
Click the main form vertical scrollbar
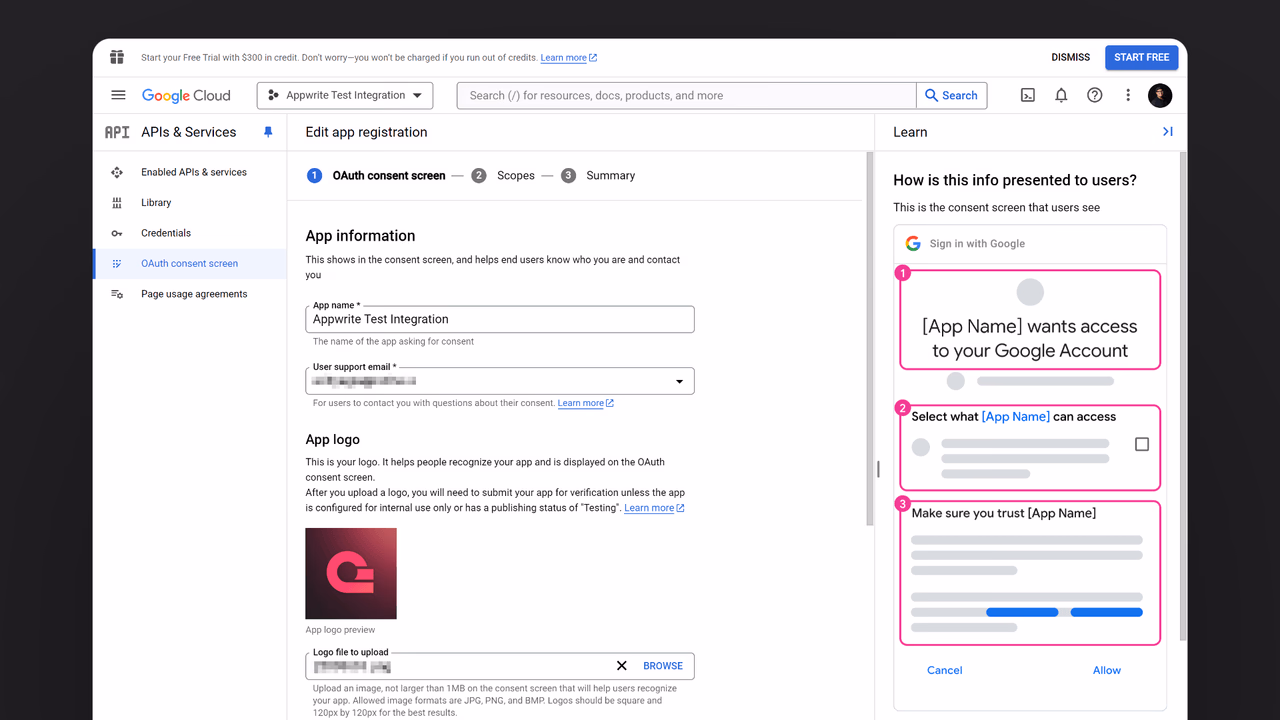pos(870,338)
